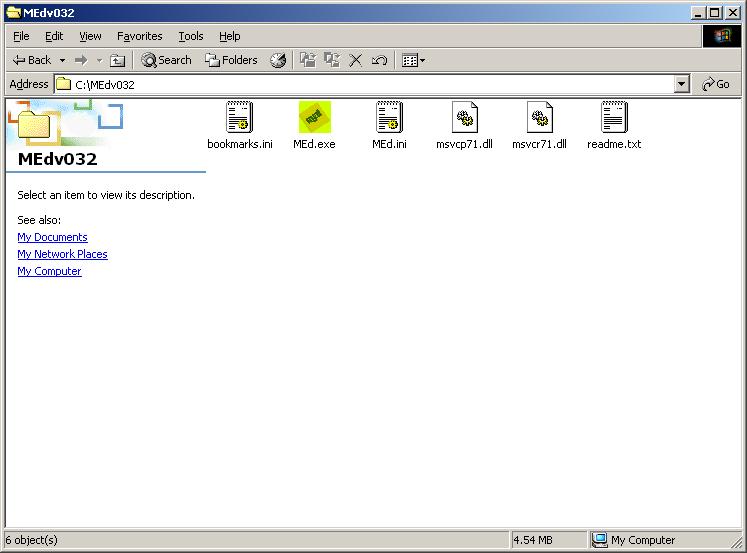
Task: Select the msvcp71.dll file icon
Action: [x=464, y=117]
